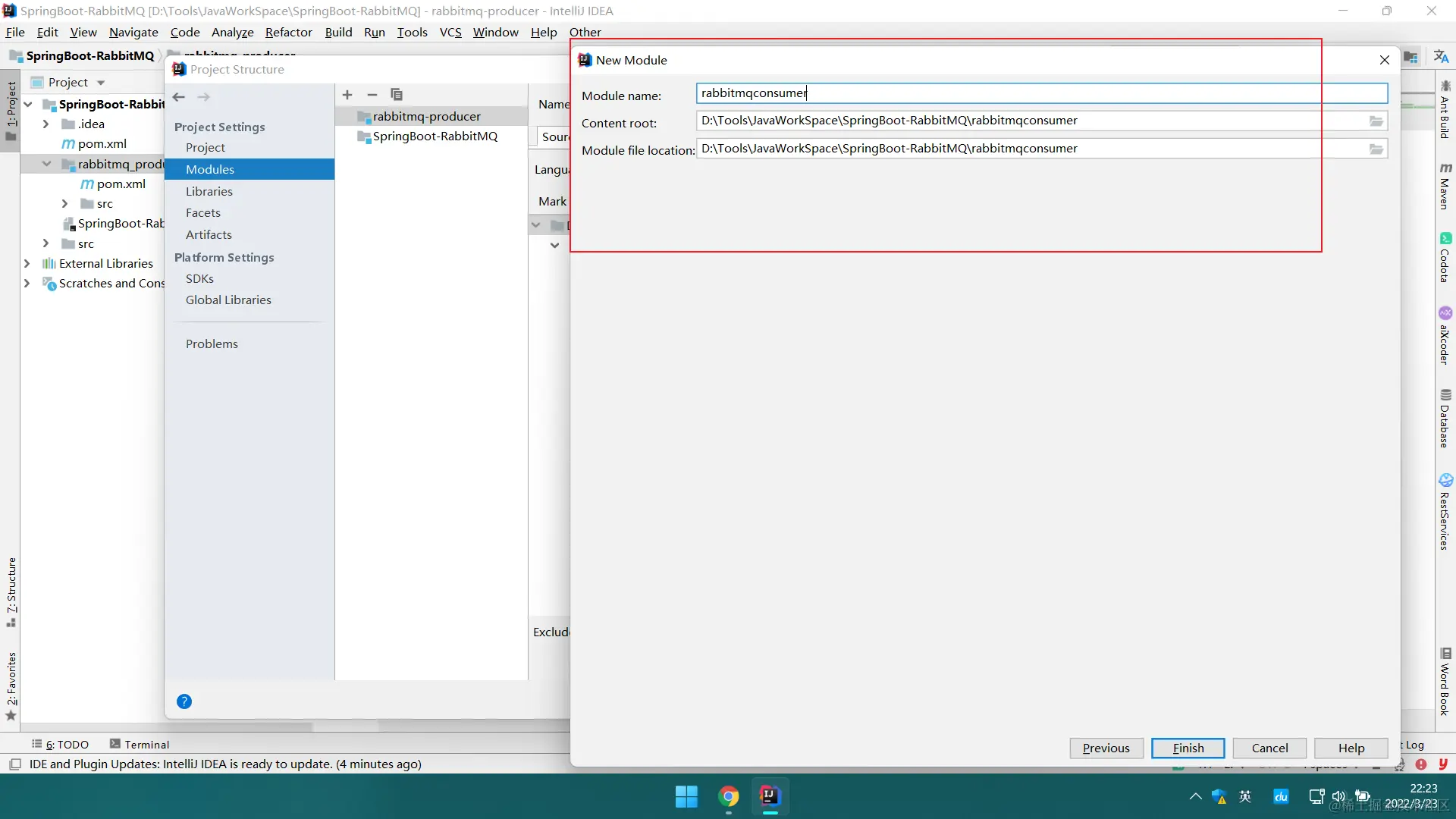
Task: Click the Previous button
Action: point(1106,748)
